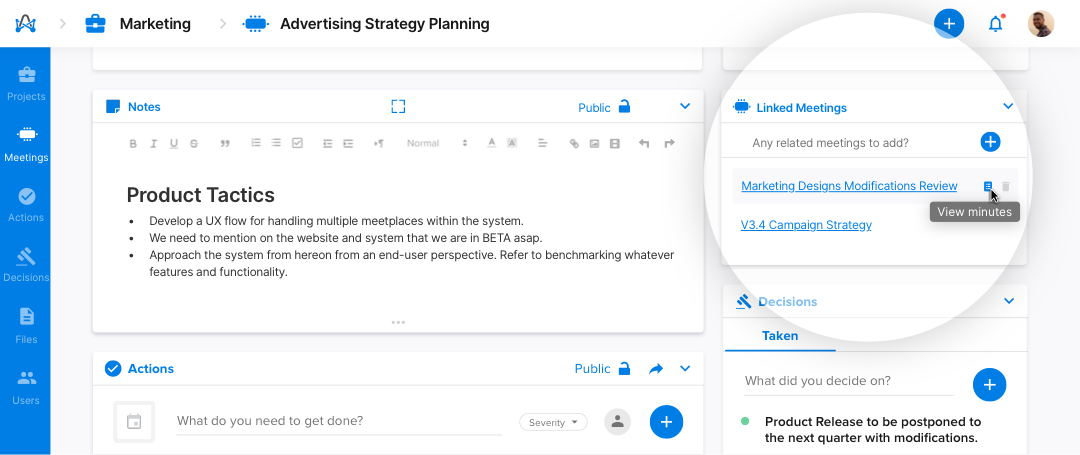
Task: Go to Decisions in sidebar
Action: point(26,265)
